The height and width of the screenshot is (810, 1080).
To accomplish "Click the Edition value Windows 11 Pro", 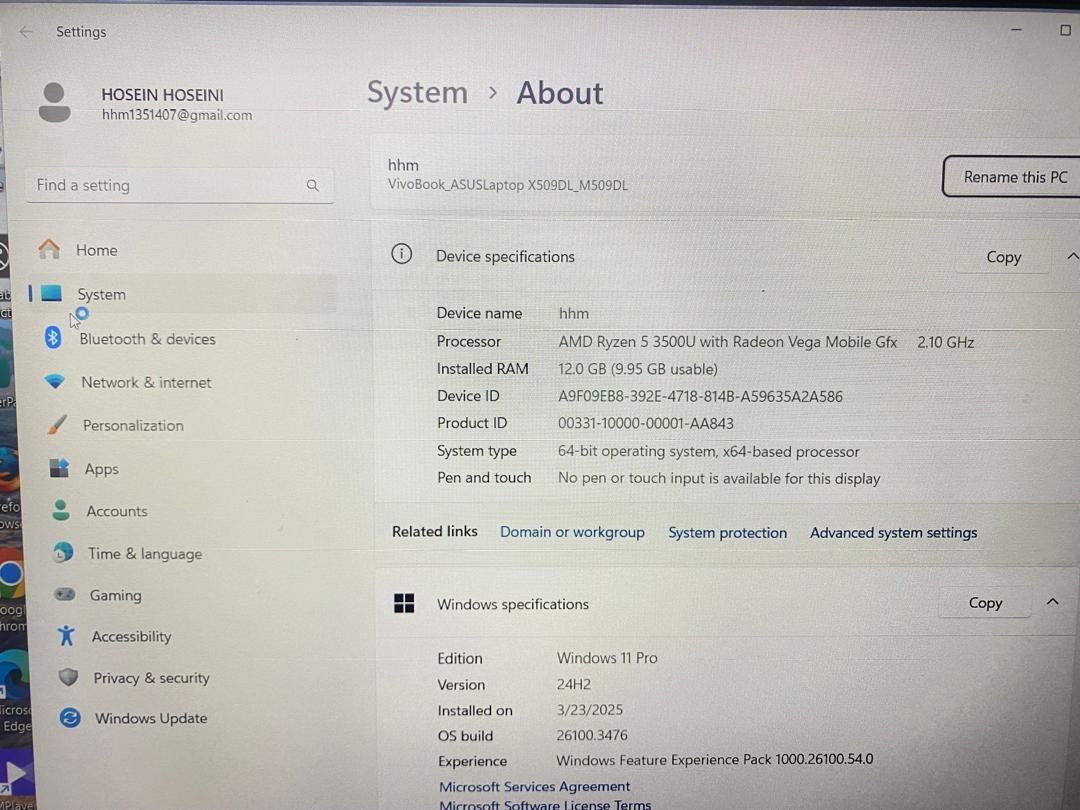I will 607,658.
